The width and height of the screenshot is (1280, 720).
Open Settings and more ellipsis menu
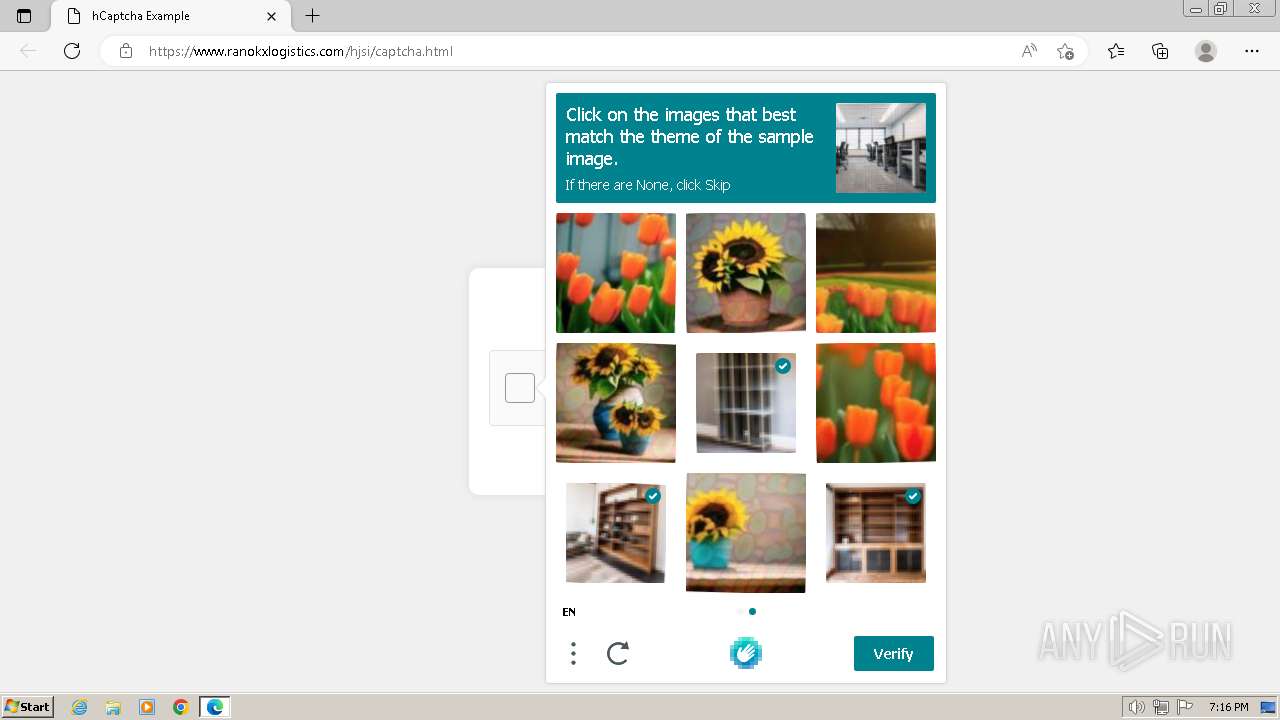pos(1251,51)
